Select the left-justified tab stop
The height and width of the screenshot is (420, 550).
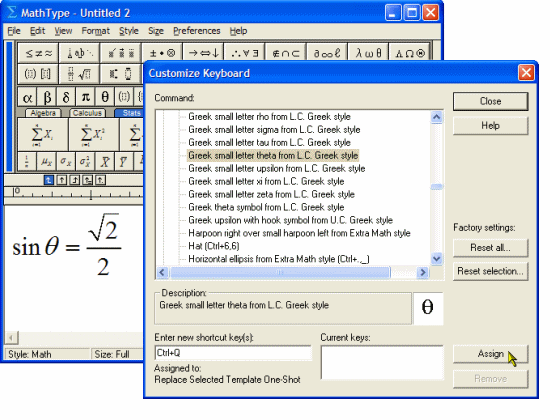pos(49,180)
